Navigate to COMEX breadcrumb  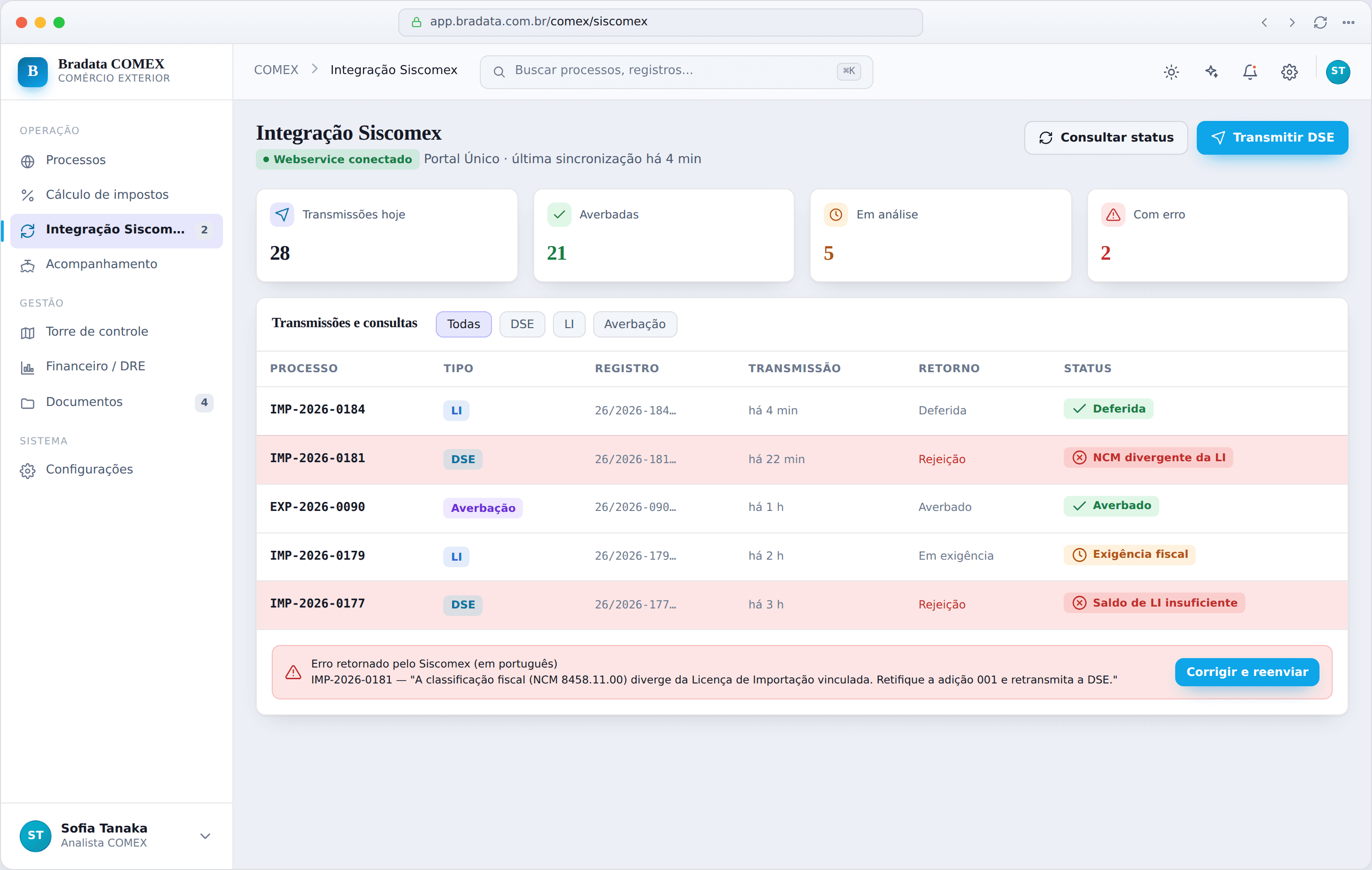tap(276, 70)
